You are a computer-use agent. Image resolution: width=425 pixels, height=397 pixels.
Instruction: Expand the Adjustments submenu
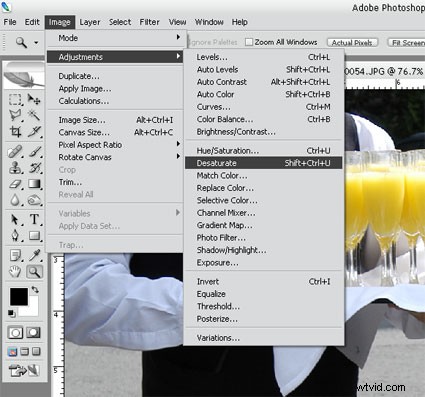(x=115, y=57)
